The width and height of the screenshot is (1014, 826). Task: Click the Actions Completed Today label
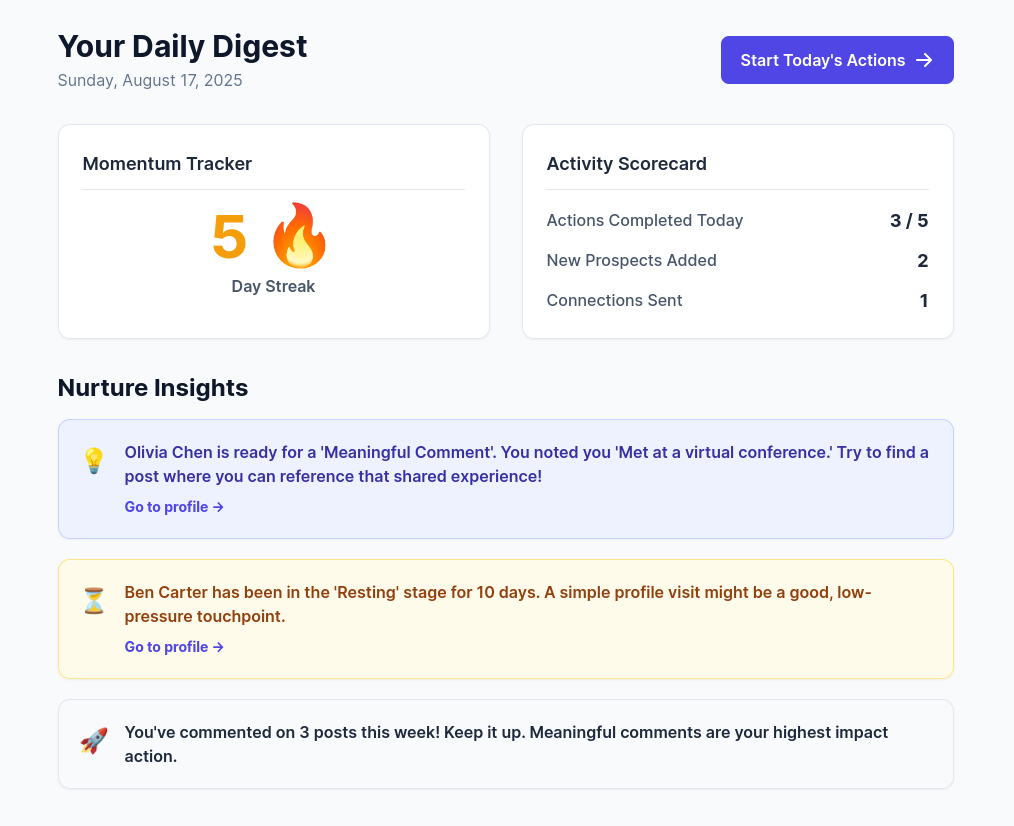645,221
